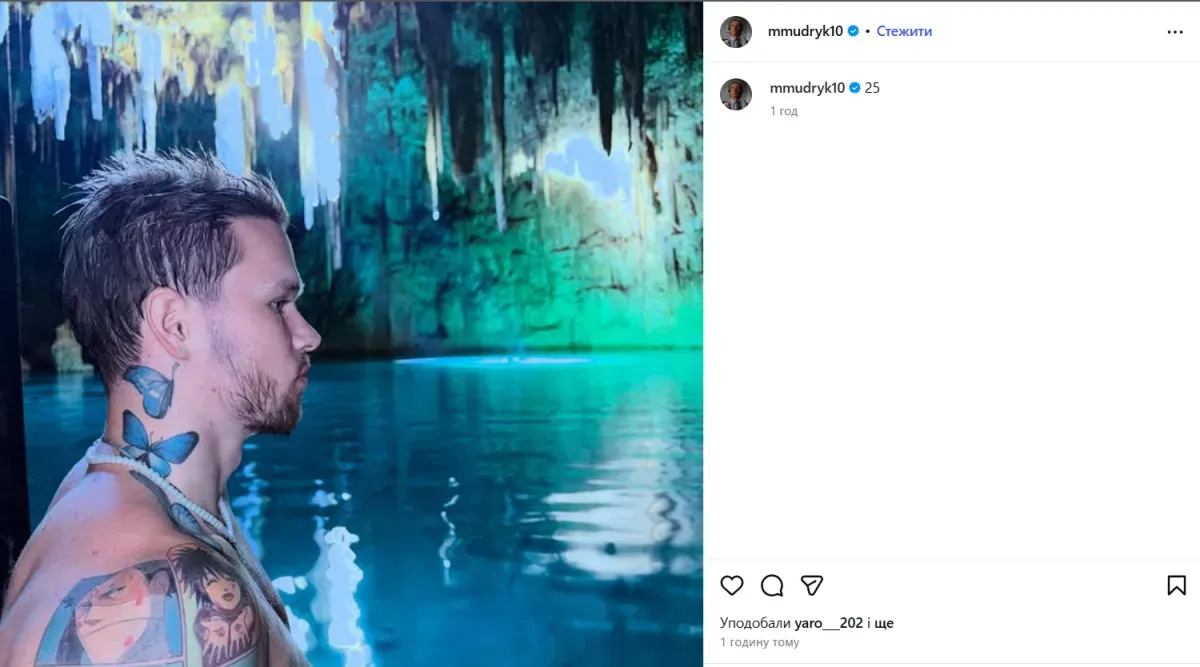The width and height of the screenshot is (1200, 667).
Task: Open comments via the speech bubble icon
Action: pos(772,585)
